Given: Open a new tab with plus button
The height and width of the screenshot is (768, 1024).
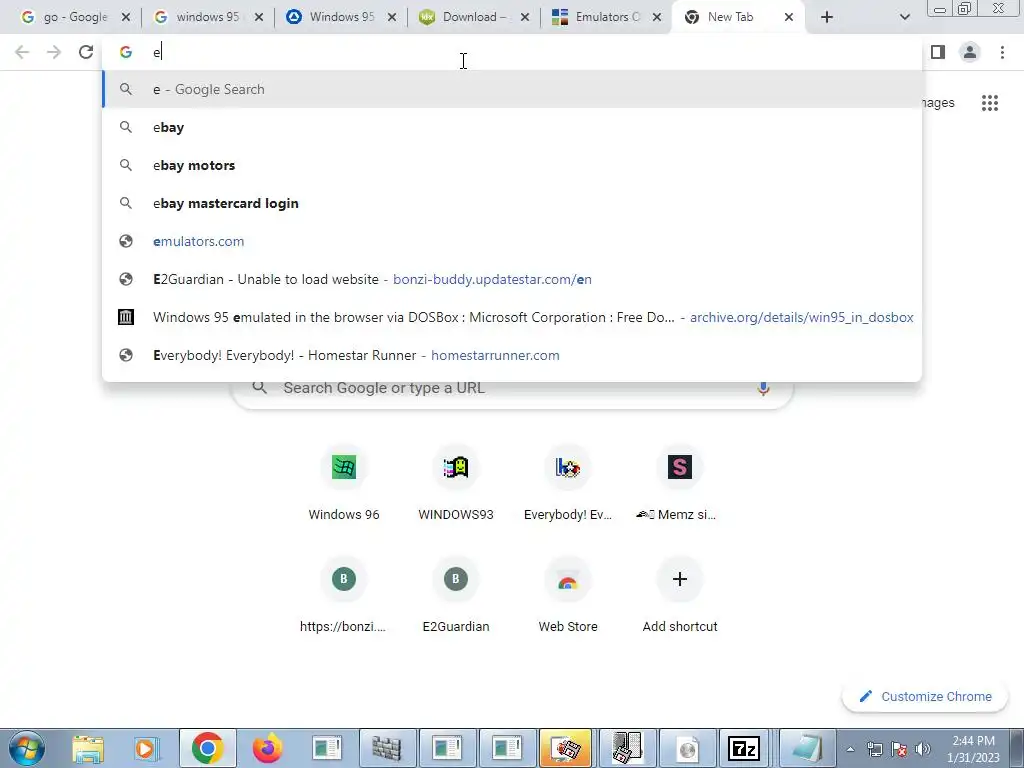Looking at the screenshot, I should coord(827,17).
